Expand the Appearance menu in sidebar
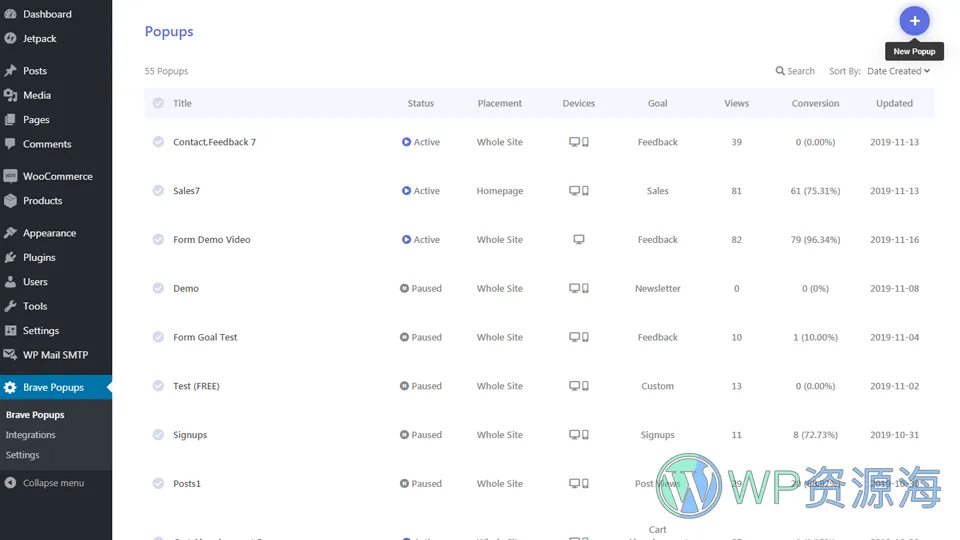The height and width of the screenshot is (540, 960). (49, 233)
